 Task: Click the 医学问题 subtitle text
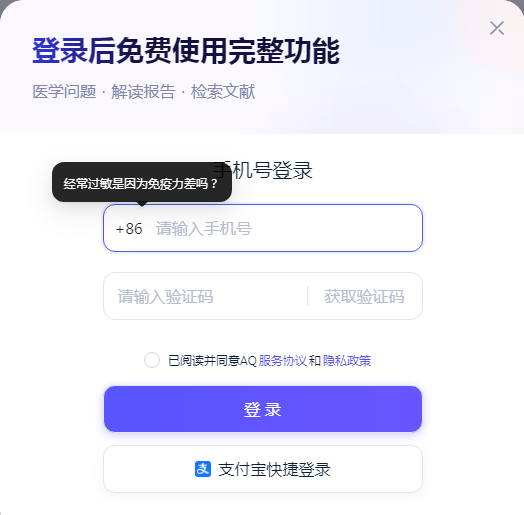[64, 92]
